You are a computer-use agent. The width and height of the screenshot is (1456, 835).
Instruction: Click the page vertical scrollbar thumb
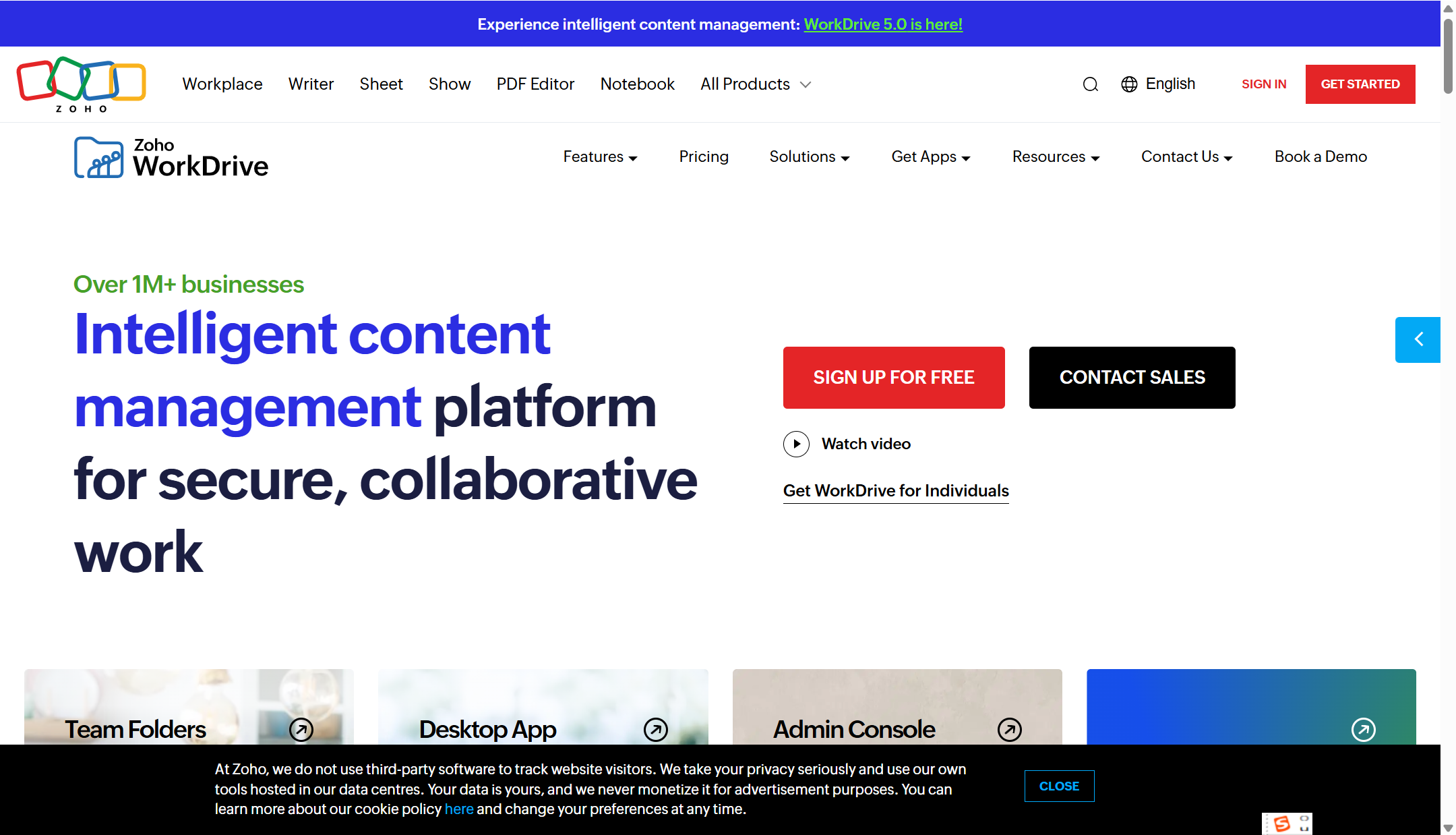[x=1448, y=57]
